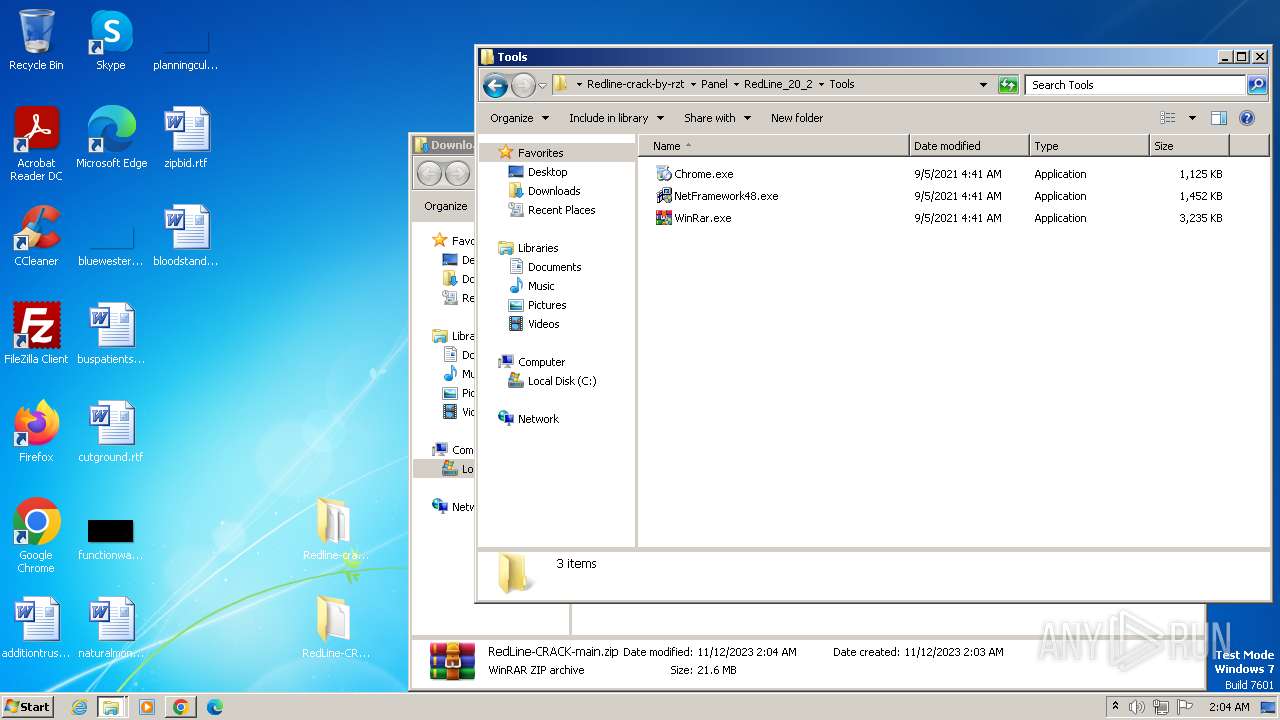Screen dimensions: 1280x720
Task: Click the Windows Explorer taskbar button
Action: (x=111, y=707)
